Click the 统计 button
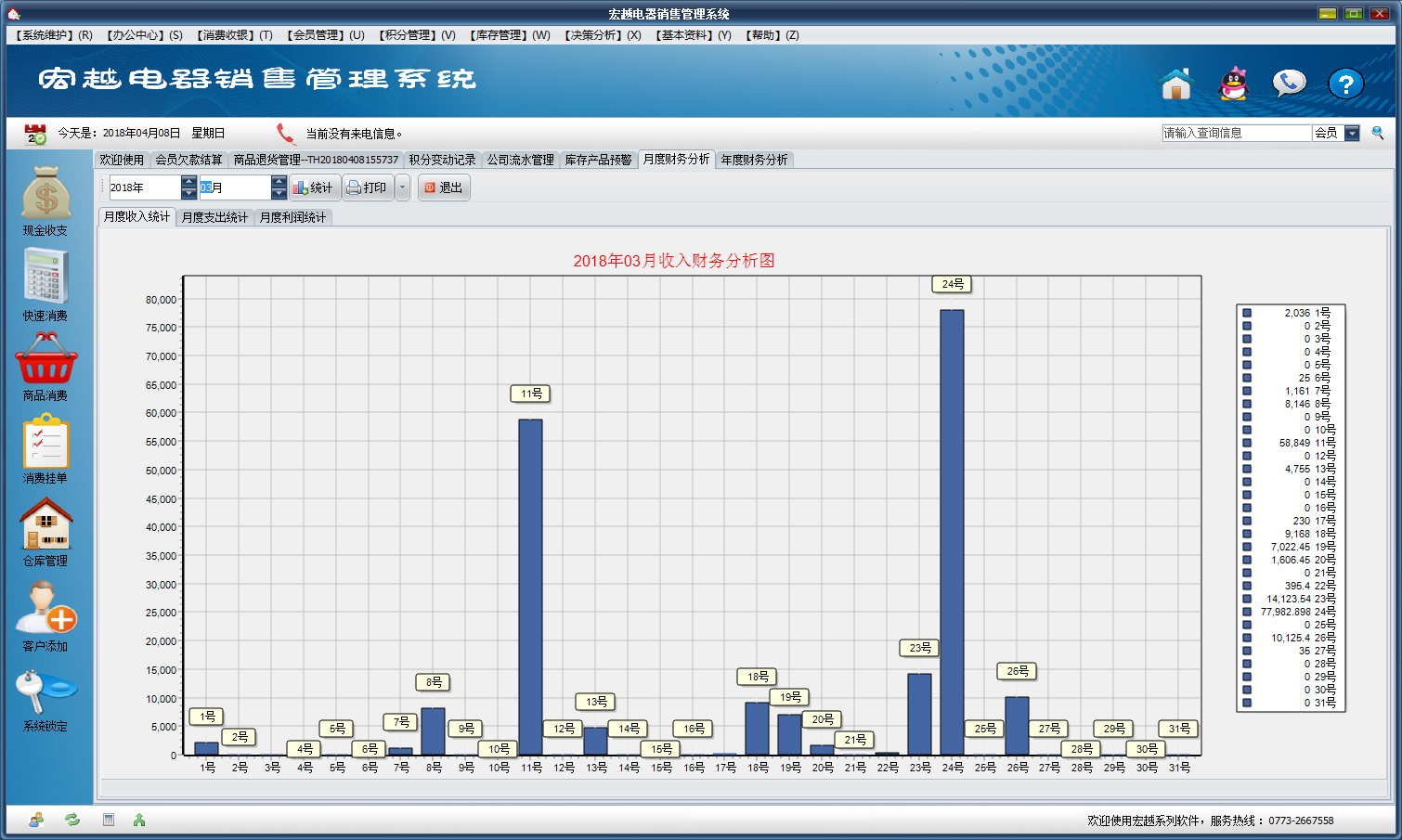1402x840 pixels. point(314,187)
